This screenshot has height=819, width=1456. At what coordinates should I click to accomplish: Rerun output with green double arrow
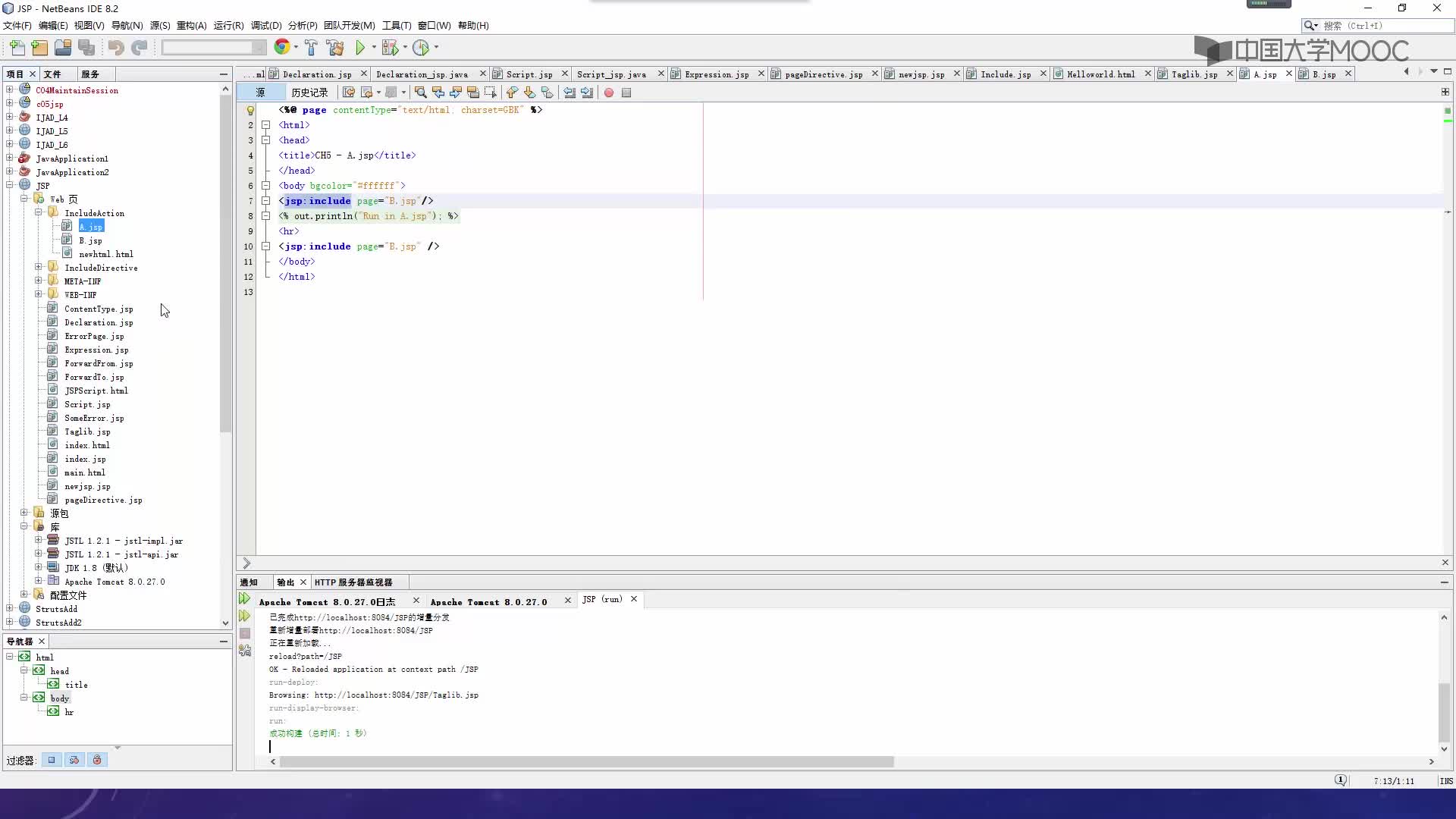click(x=244, y=599)
